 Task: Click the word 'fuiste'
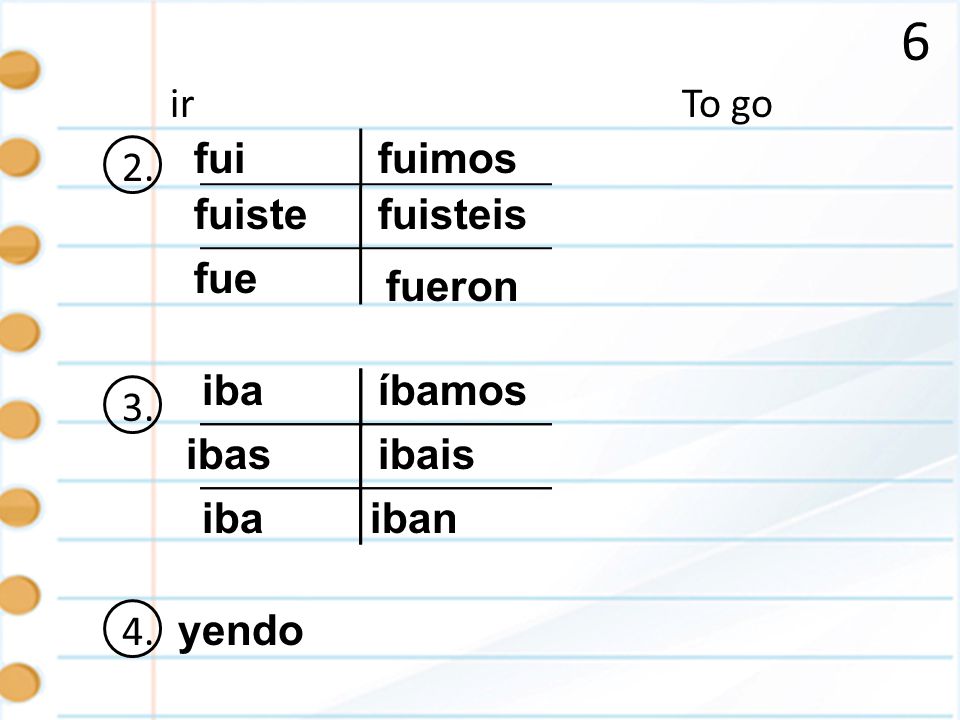pyautogui.click(x=250, y=214)
